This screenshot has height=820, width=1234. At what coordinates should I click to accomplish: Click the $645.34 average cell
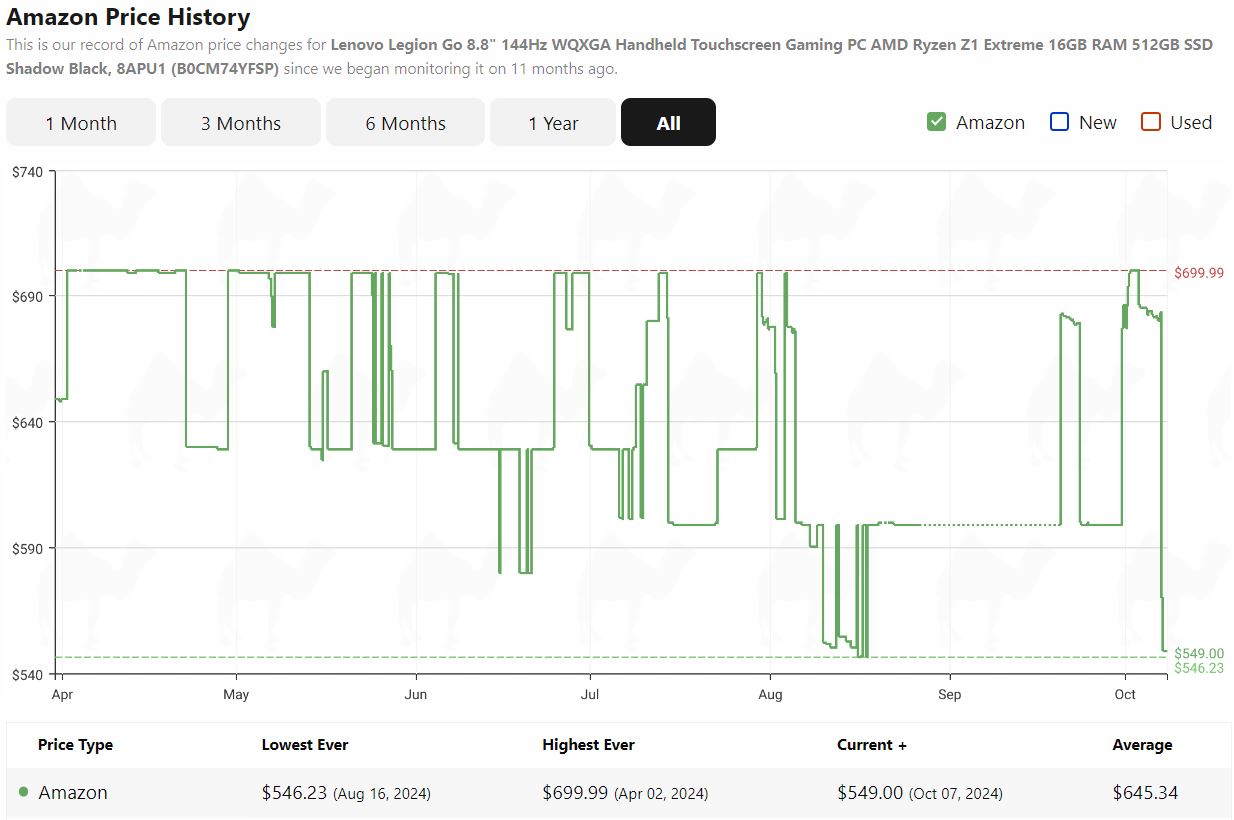click(x=1145, y=793)
